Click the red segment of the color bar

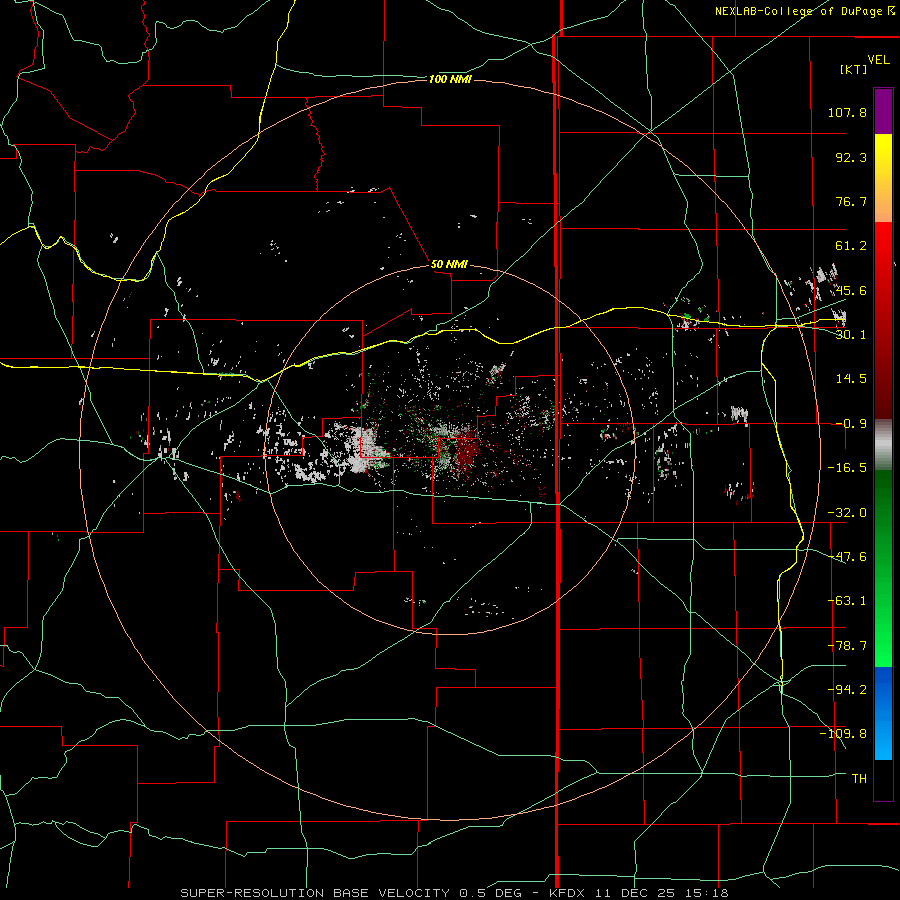click(x=883, y=320)
